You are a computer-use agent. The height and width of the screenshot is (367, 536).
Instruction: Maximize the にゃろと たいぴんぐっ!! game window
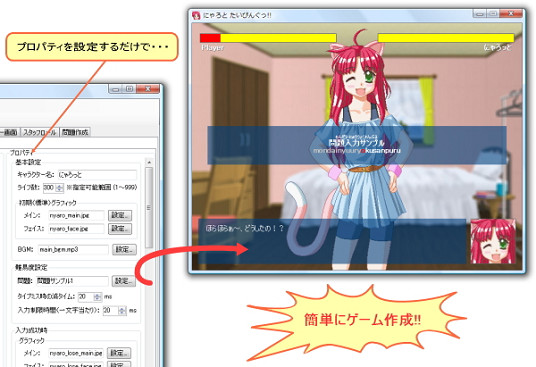(493, 14)
